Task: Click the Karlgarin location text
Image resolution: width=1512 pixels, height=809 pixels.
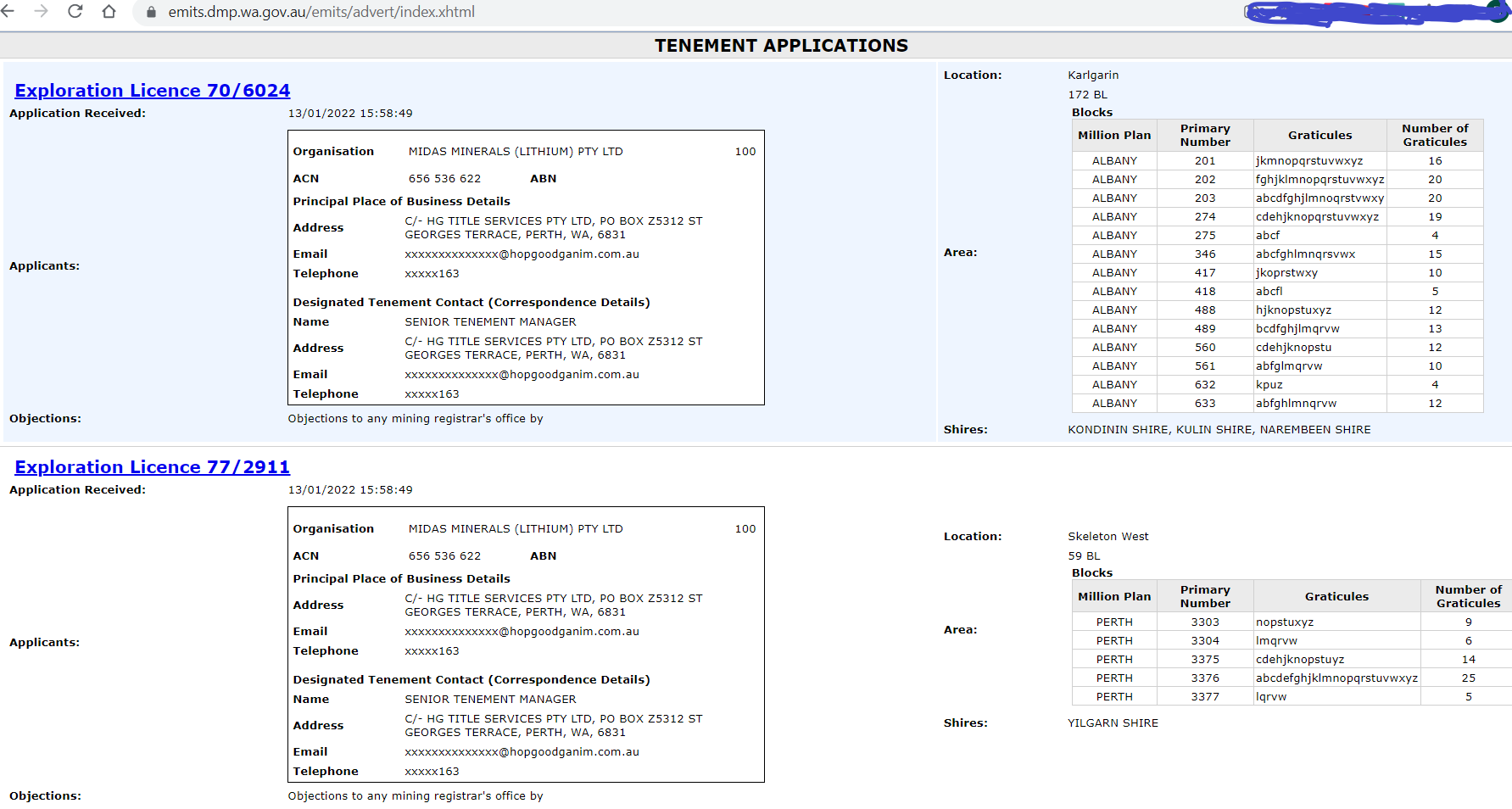Action: click(1093, 75)
